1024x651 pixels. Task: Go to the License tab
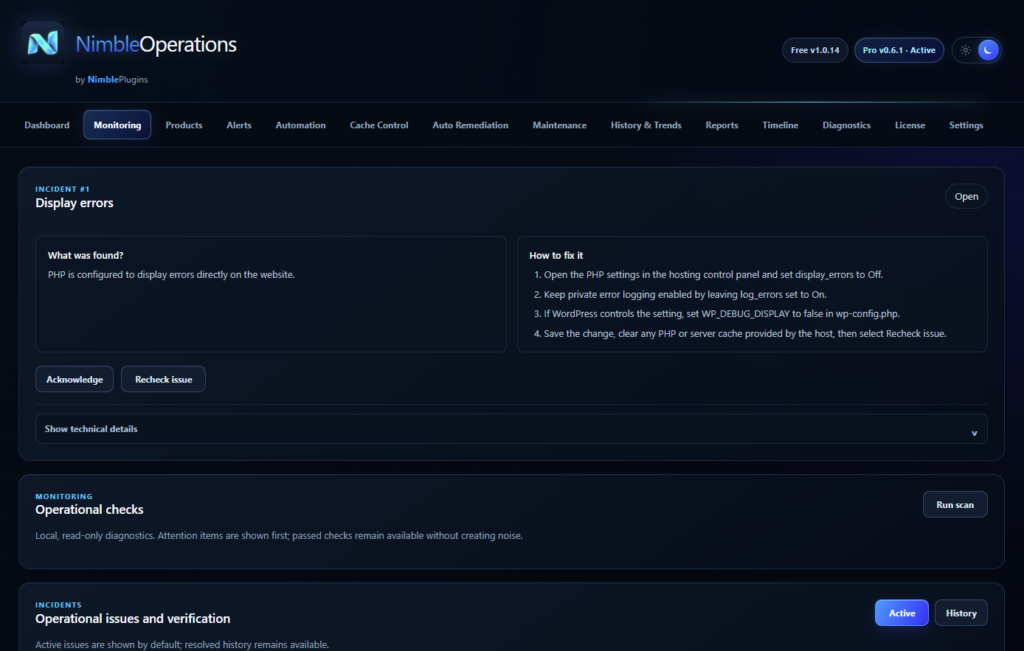click(x=910, y=125)
